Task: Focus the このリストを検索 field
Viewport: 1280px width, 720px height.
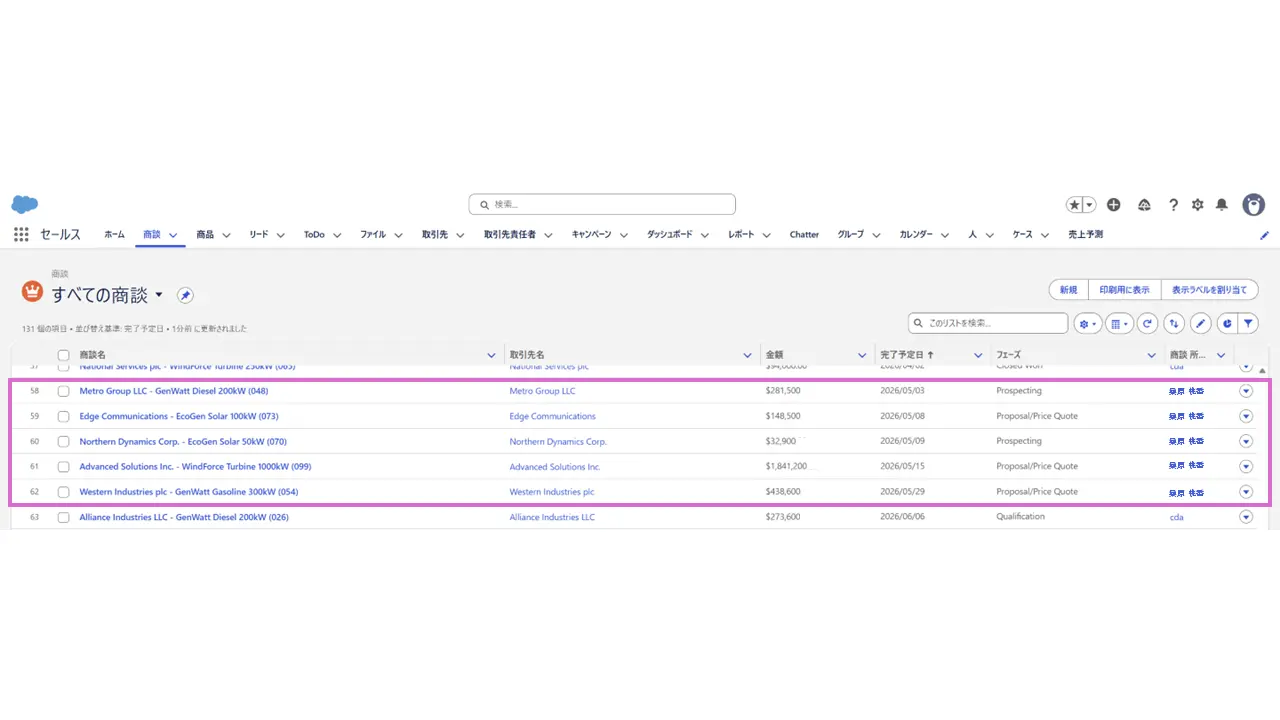Action: point(988,324)
